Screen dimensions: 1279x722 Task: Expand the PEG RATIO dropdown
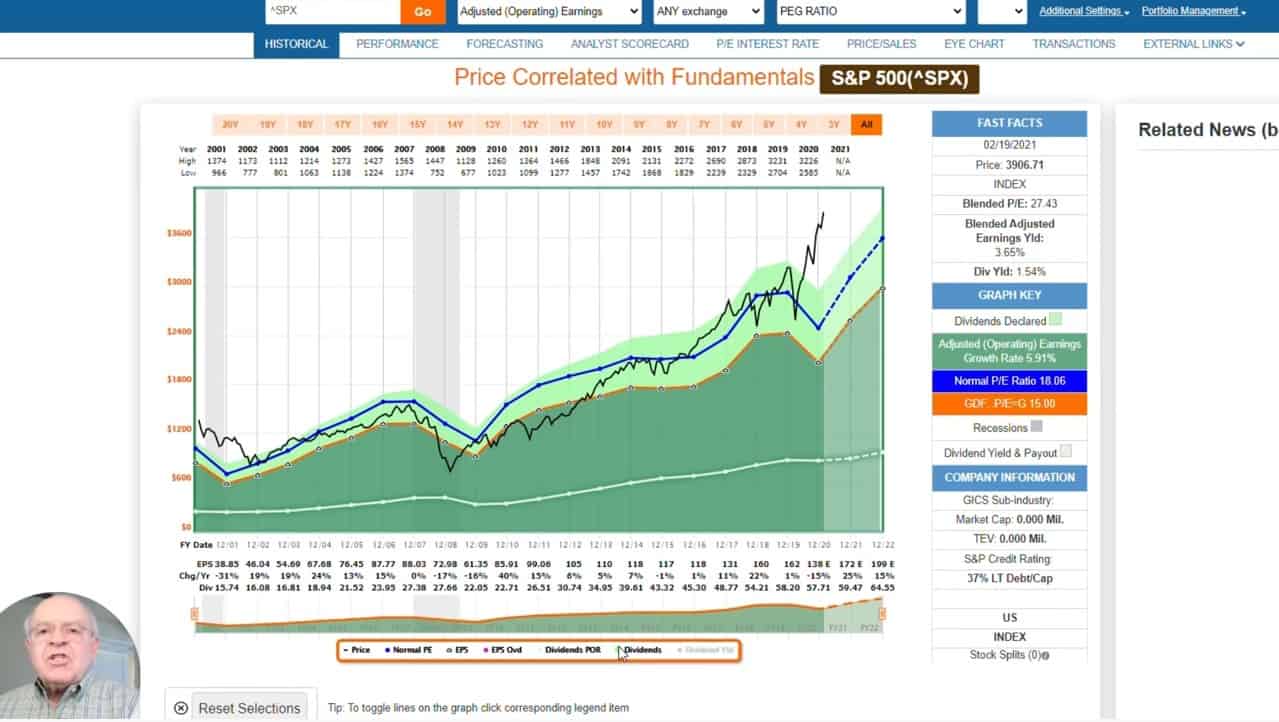(870, 11)
